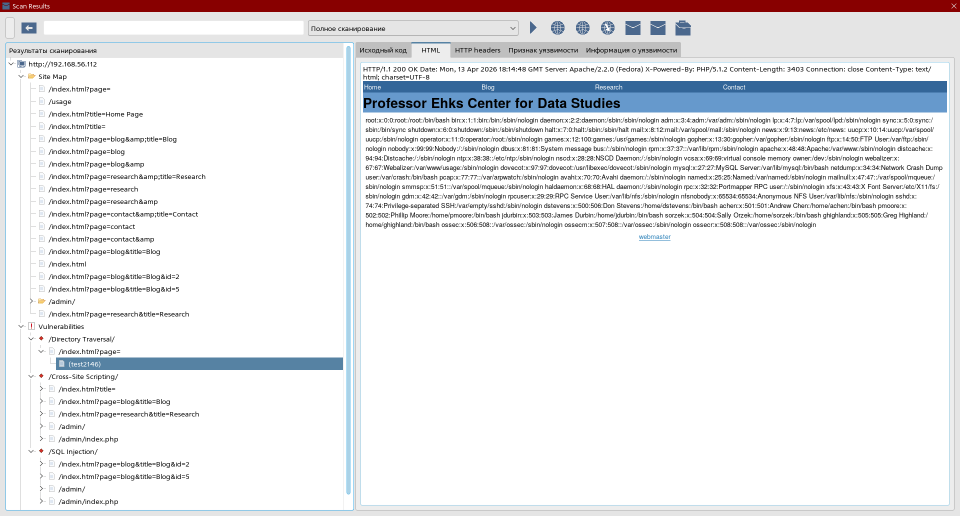
Task: Click the briefcase icon at the toolbar's end
Action: point(683,28)
